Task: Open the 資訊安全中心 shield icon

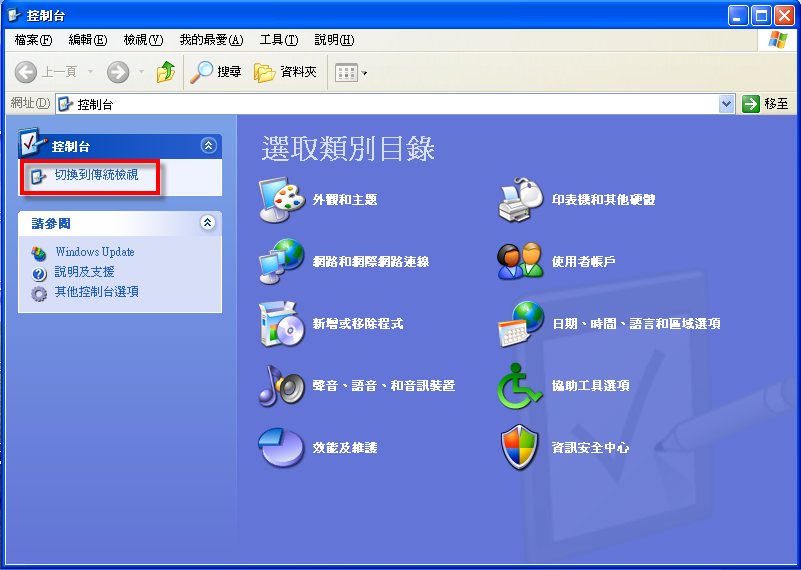Action: point(520,448)
